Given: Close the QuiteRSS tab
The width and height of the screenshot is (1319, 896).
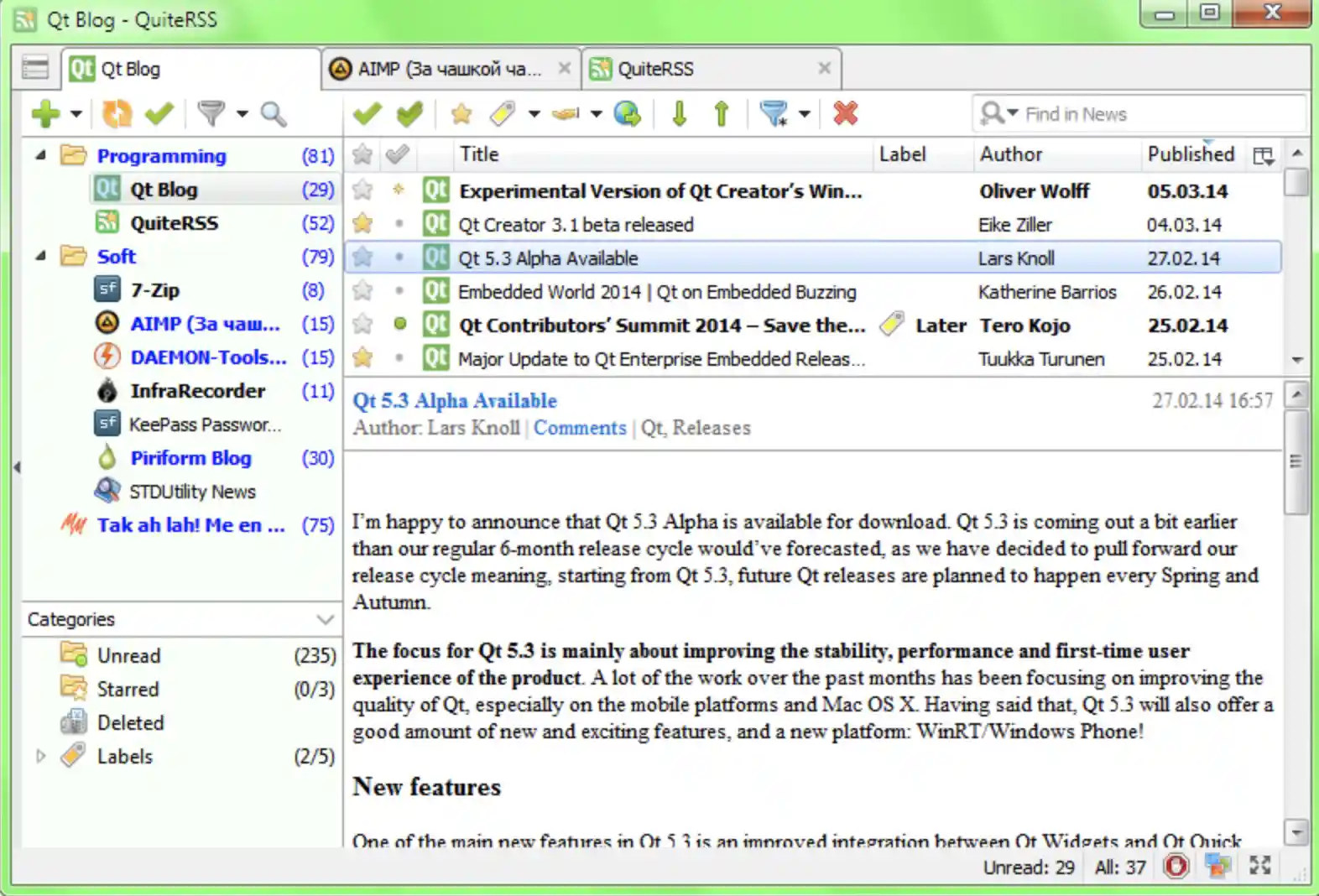Looking at the screenshot, I should [825, 68].
